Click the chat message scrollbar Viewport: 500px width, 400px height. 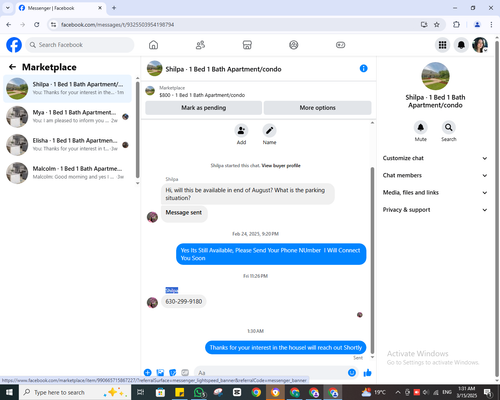click(x=372, y=260)
